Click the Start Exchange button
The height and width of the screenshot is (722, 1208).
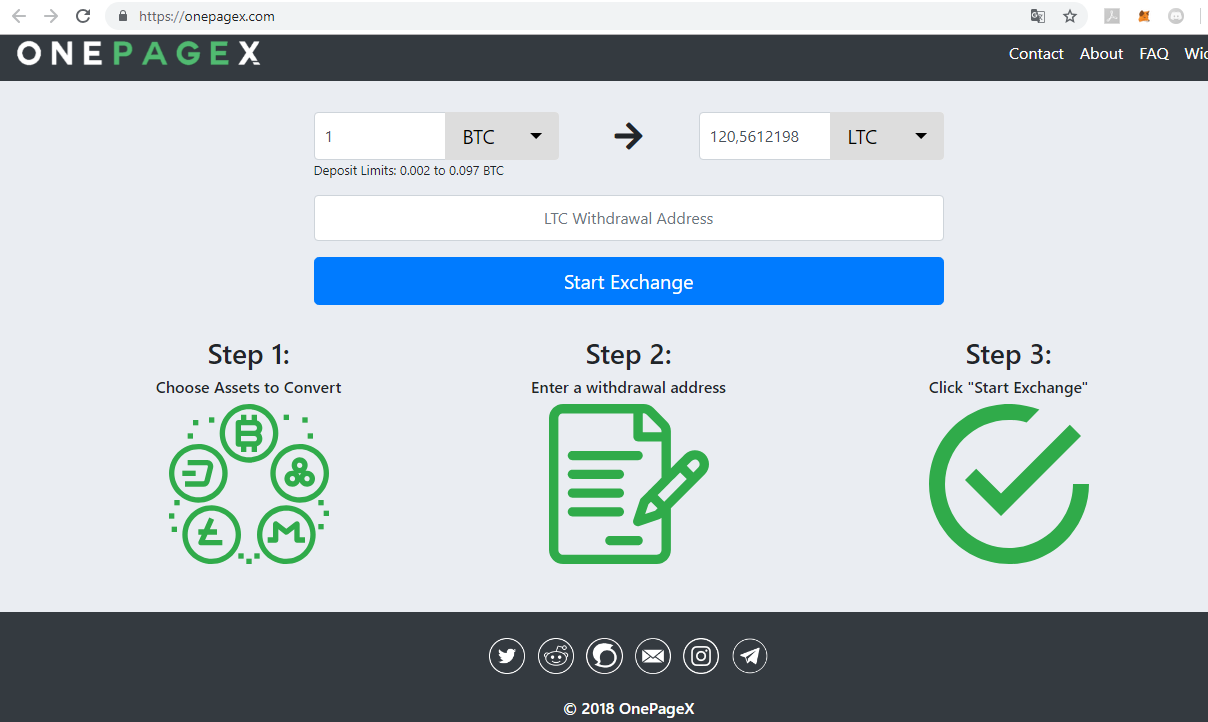click(629, 281)
